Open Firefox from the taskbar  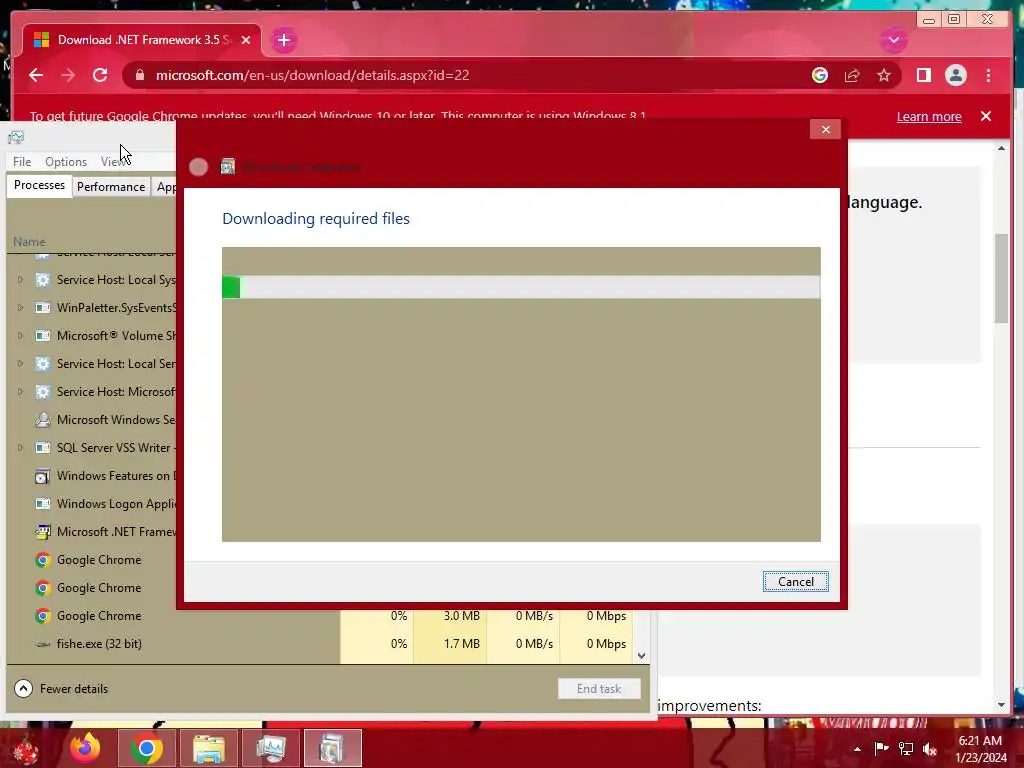[86, 748]
